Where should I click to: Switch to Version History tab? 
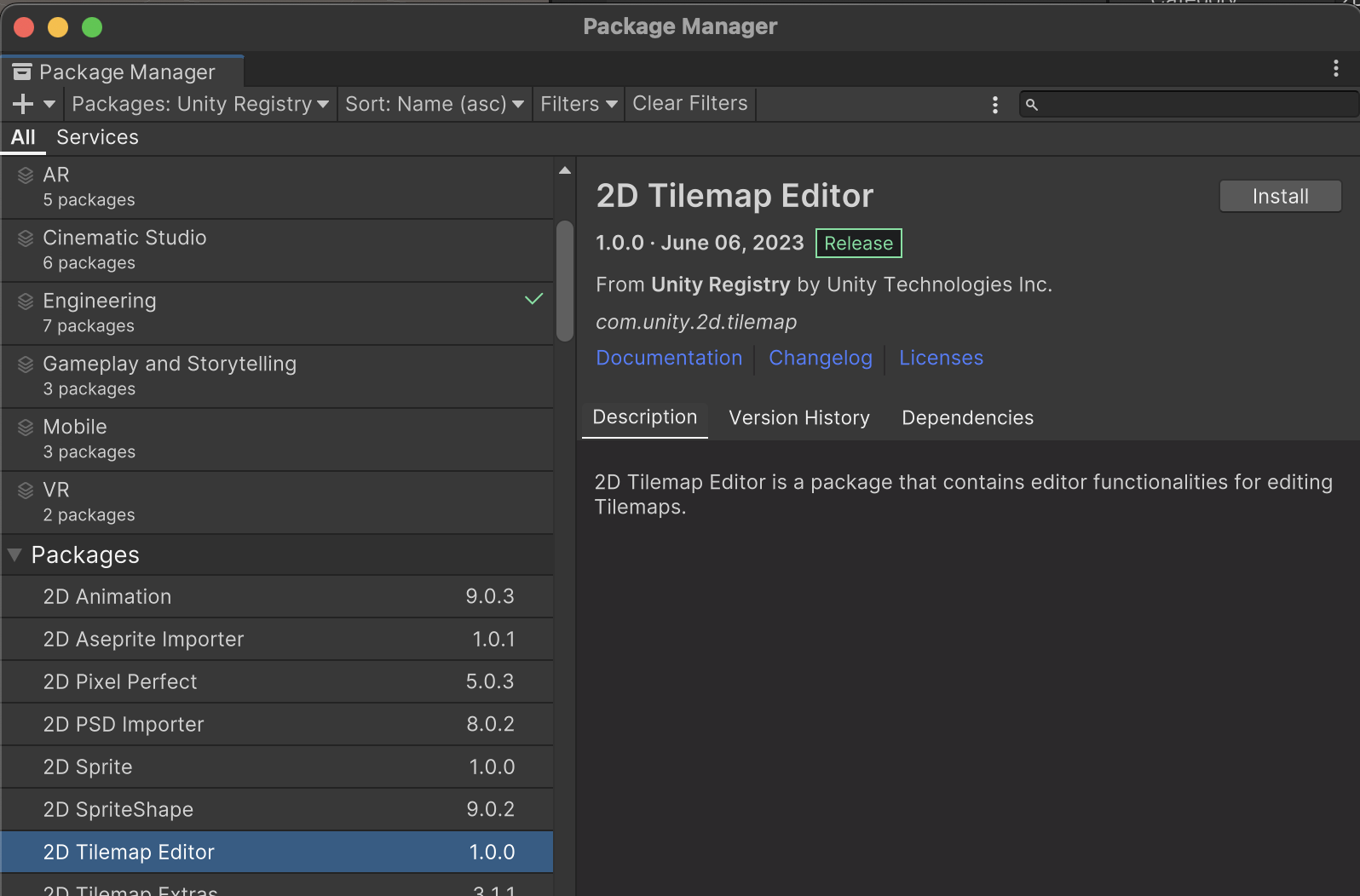tap(799, 418)
